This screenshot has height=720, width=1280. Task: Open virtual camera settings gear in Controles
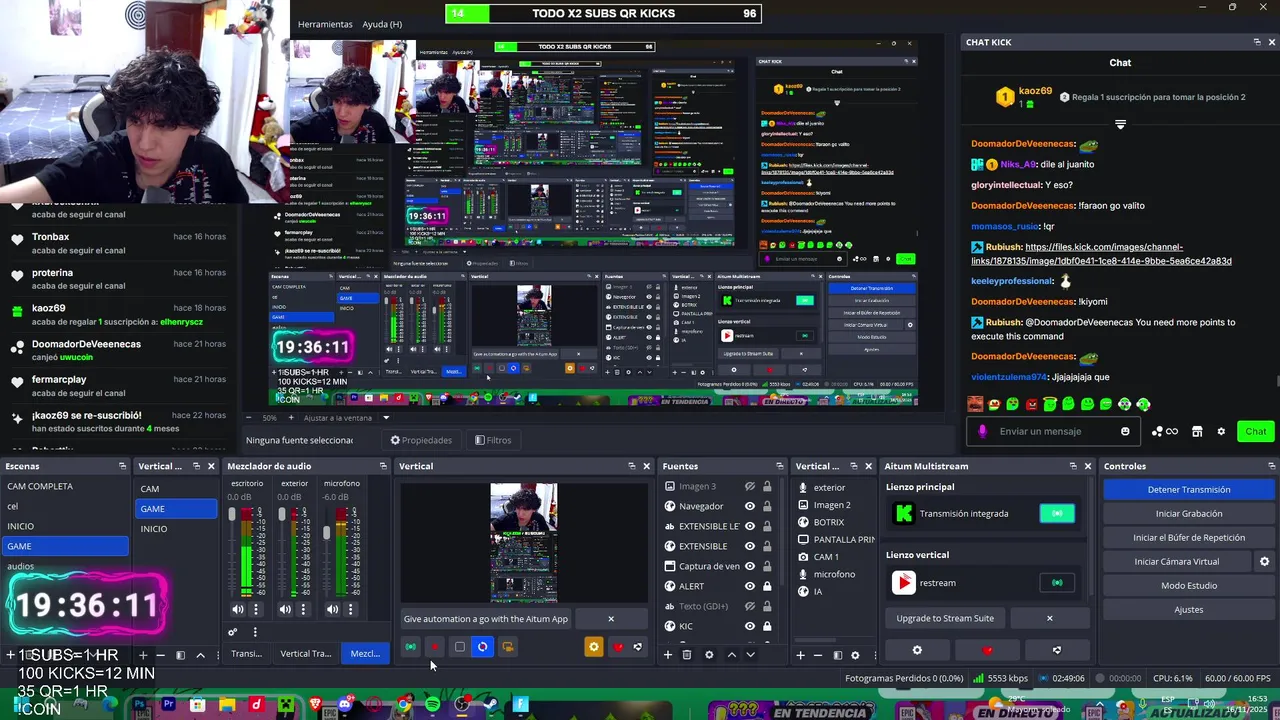1264,562
